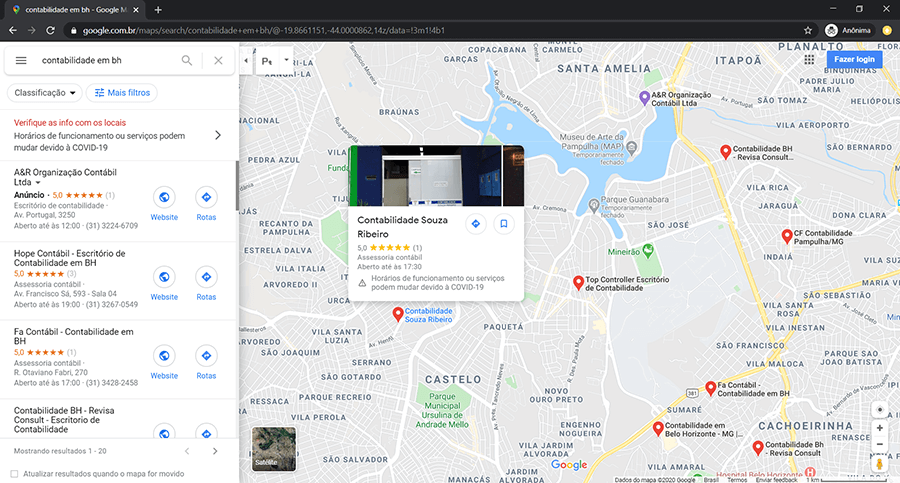This screenshot has height=483, width=900.
Task: Click Fazer login button
Action: click(x=854, y=59)
